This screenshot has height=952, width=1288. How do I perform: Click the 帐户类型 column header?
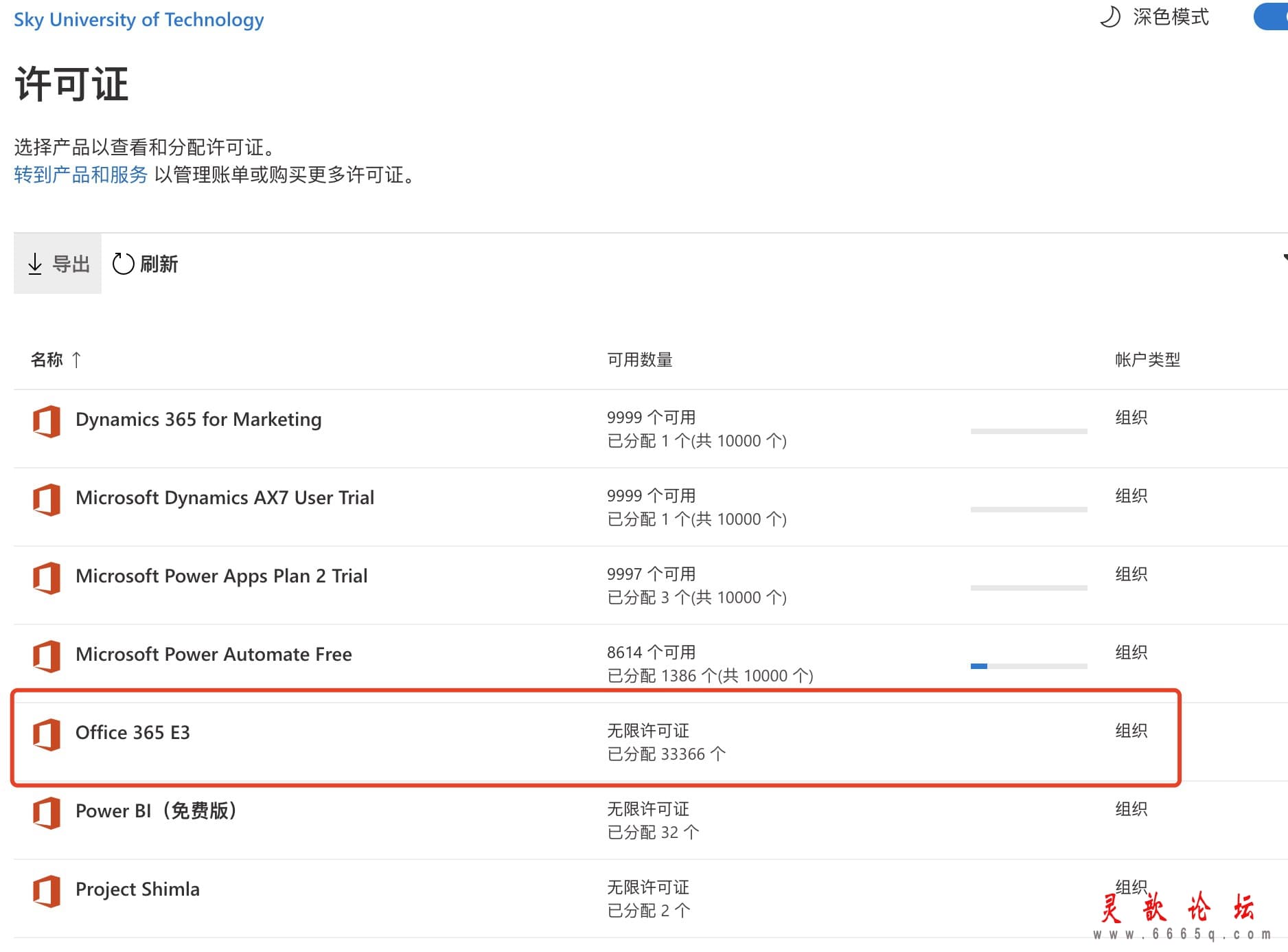1147,359
